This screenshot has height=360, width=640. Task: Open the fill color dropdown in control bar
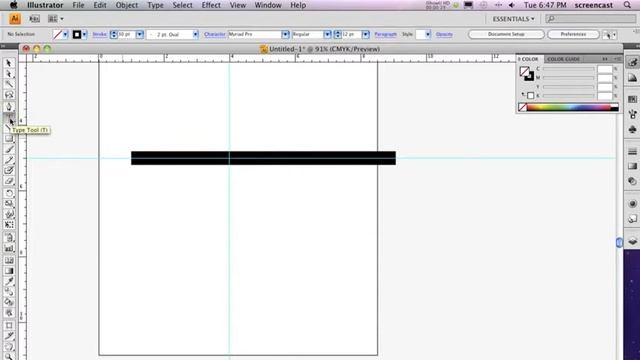click(x=65, y=35)
